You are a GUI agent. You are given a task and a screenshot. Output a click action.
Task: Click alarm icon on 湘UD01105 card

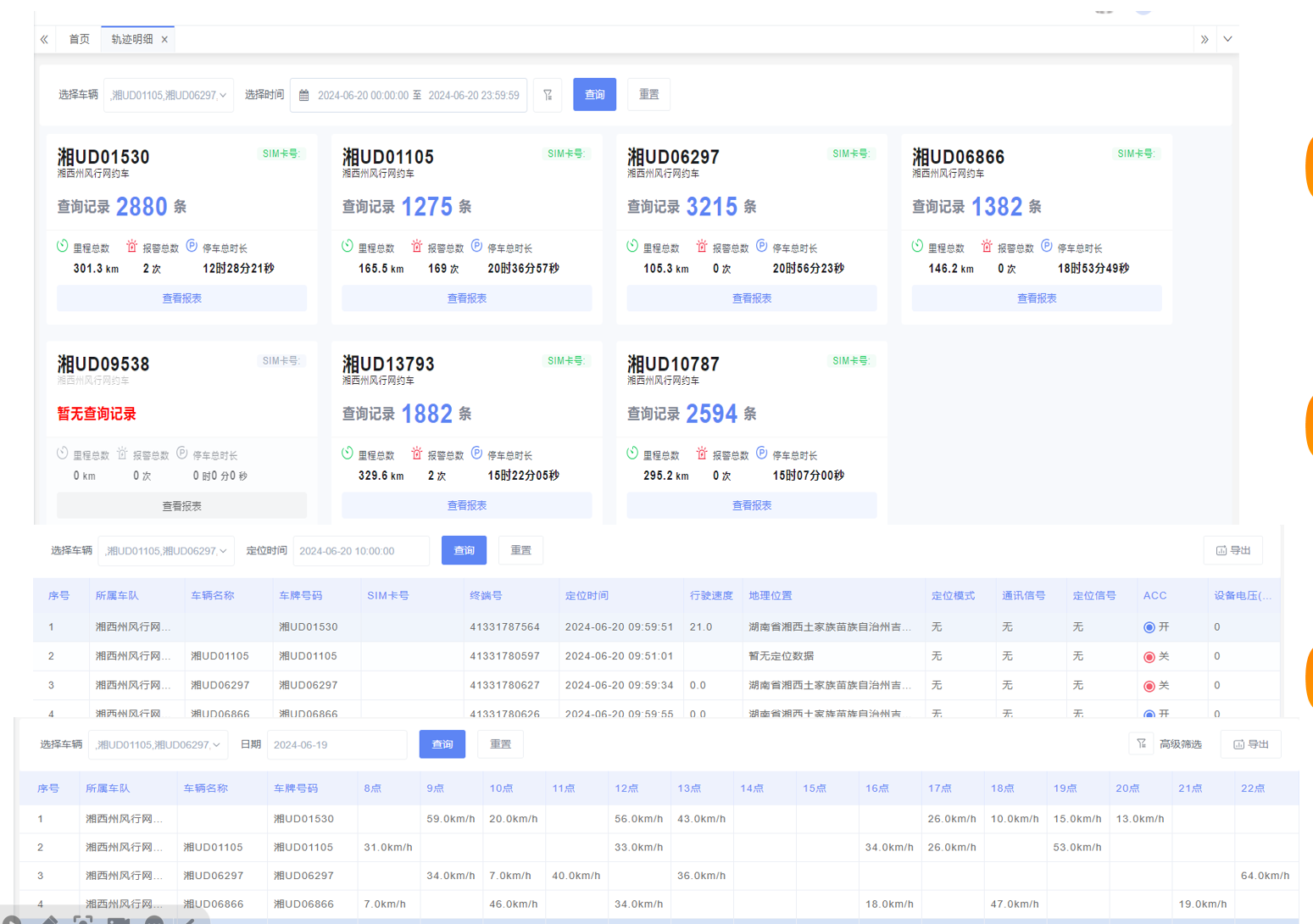tap(416, 246)
